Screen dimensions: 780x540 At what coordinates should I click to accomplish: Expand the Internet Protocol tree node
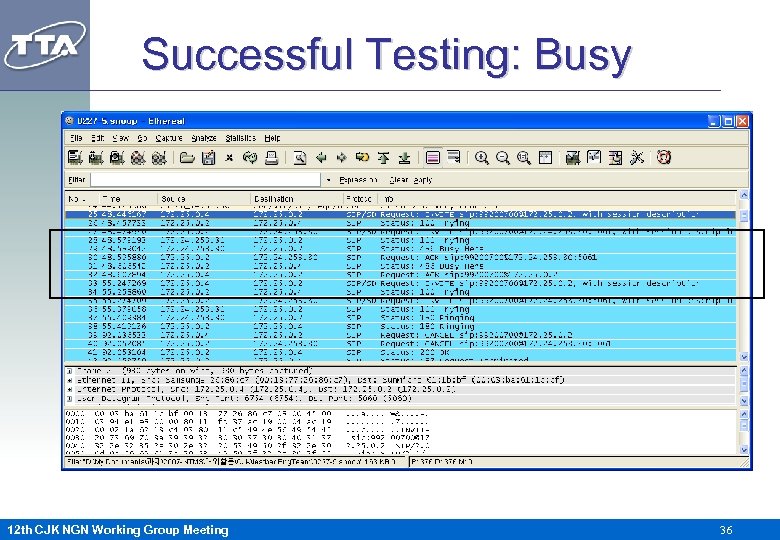[69, 389]
